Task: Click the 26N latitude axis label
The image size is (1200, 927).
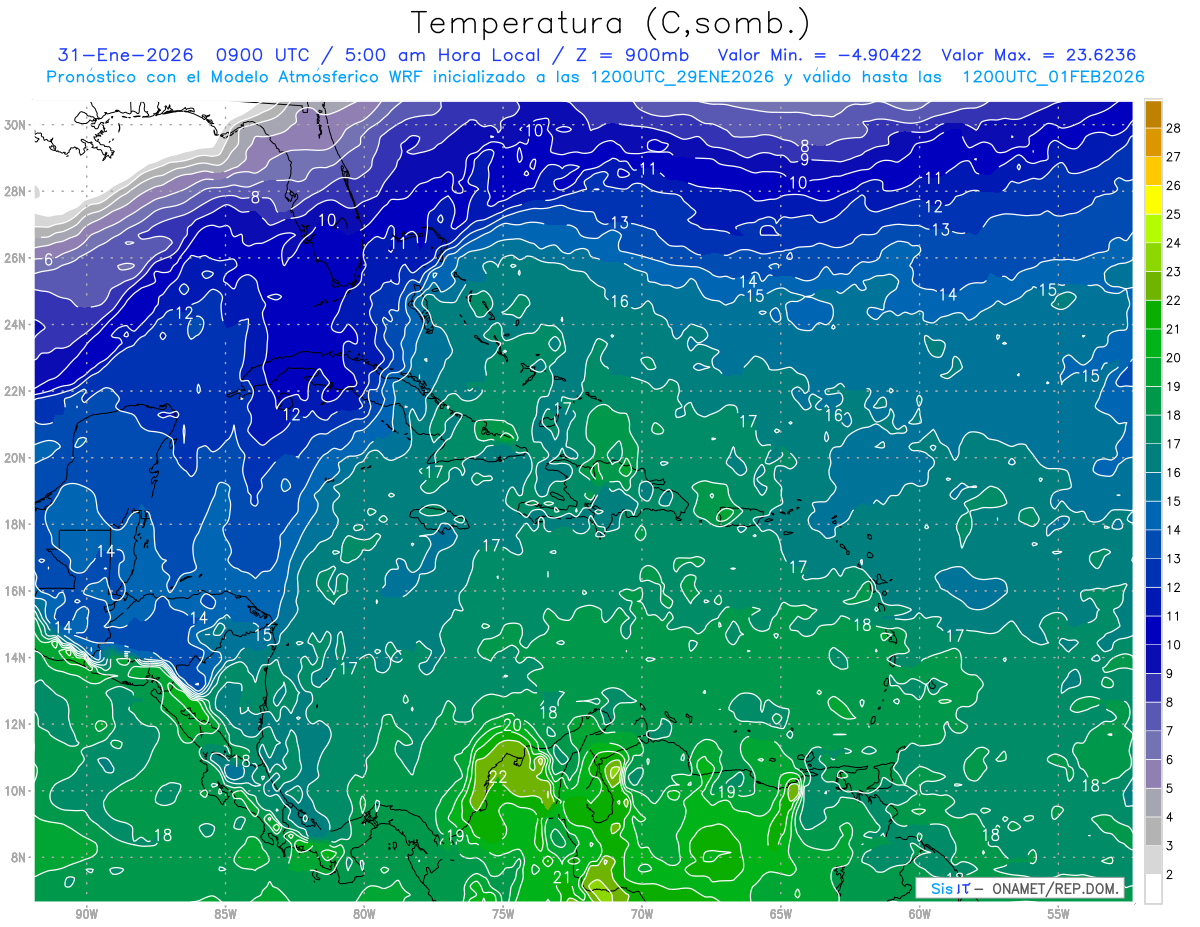Action: tap(16, 258)
